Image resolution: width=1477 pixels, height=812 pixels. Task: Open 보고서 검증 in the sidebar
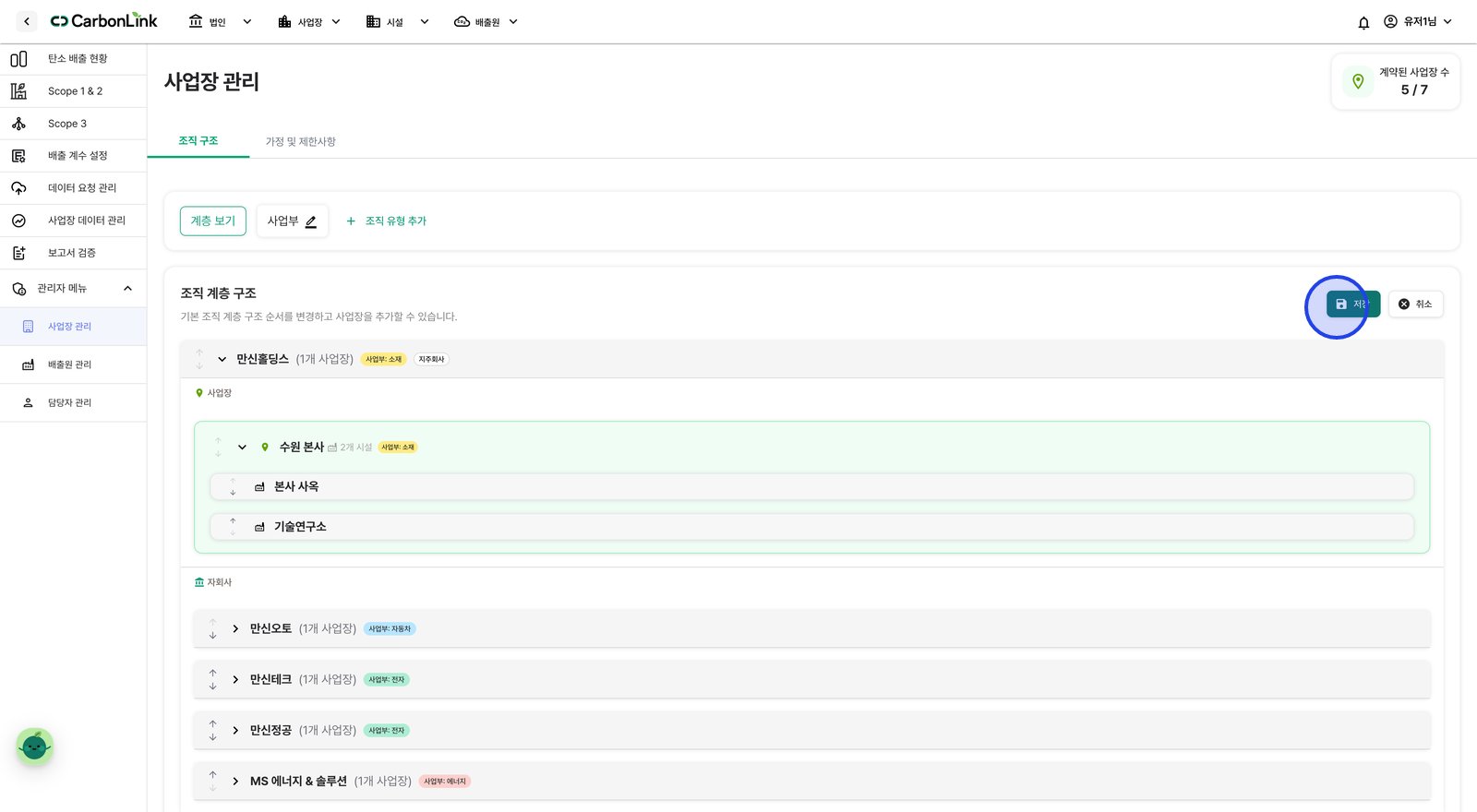(73, 253)
